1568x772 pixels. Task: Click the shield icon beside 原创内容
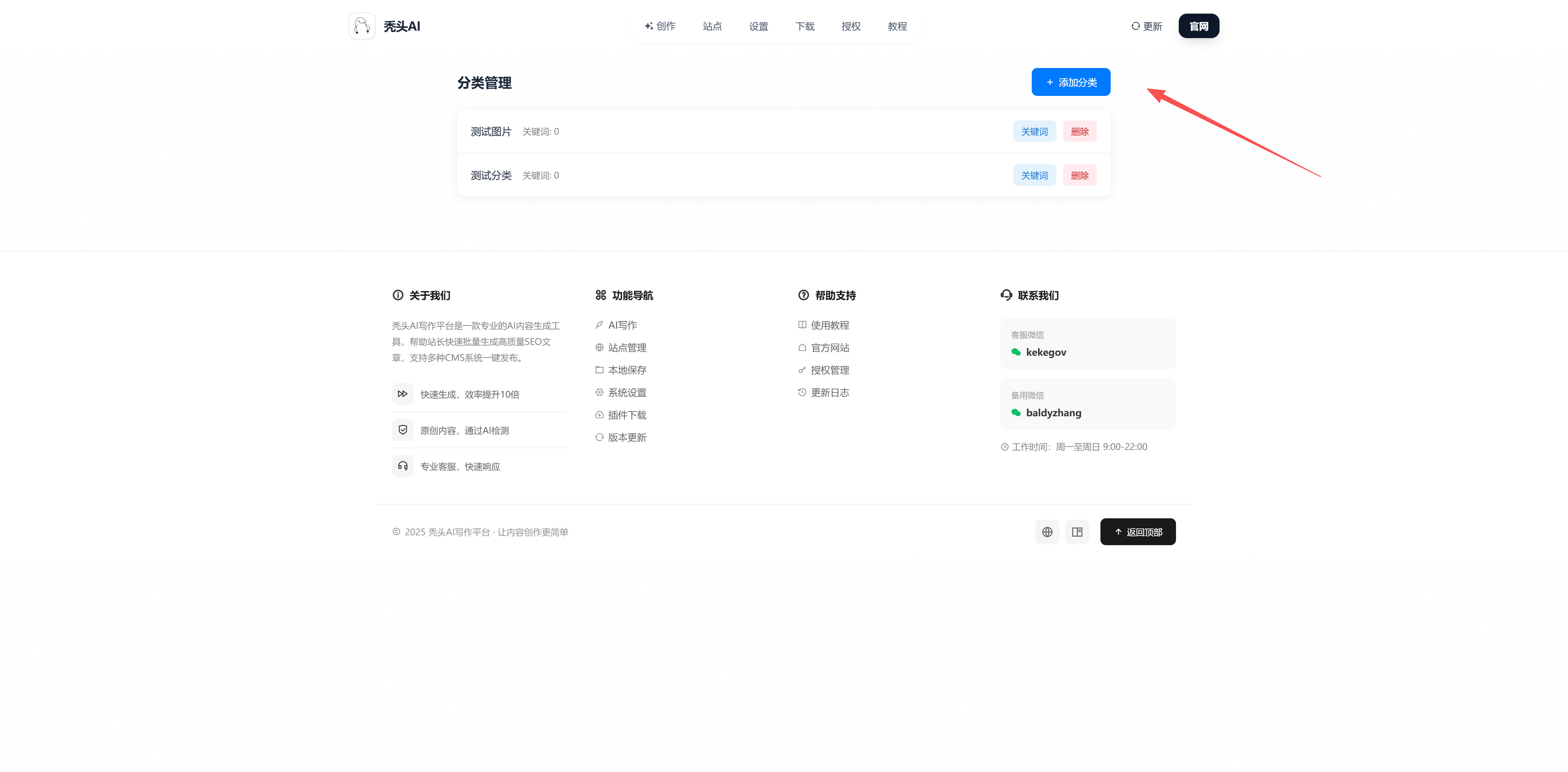(402, 430)
